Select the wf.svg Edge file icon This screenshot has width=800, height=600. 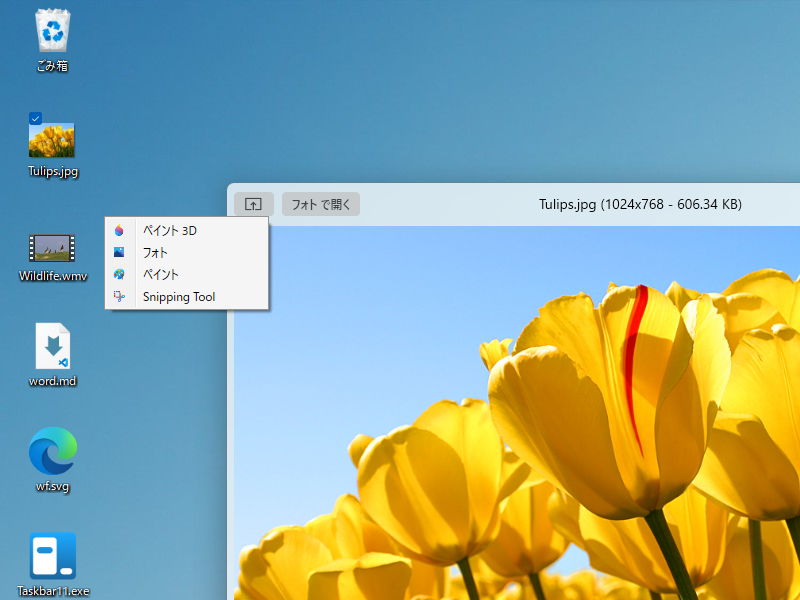click(53, 451)
